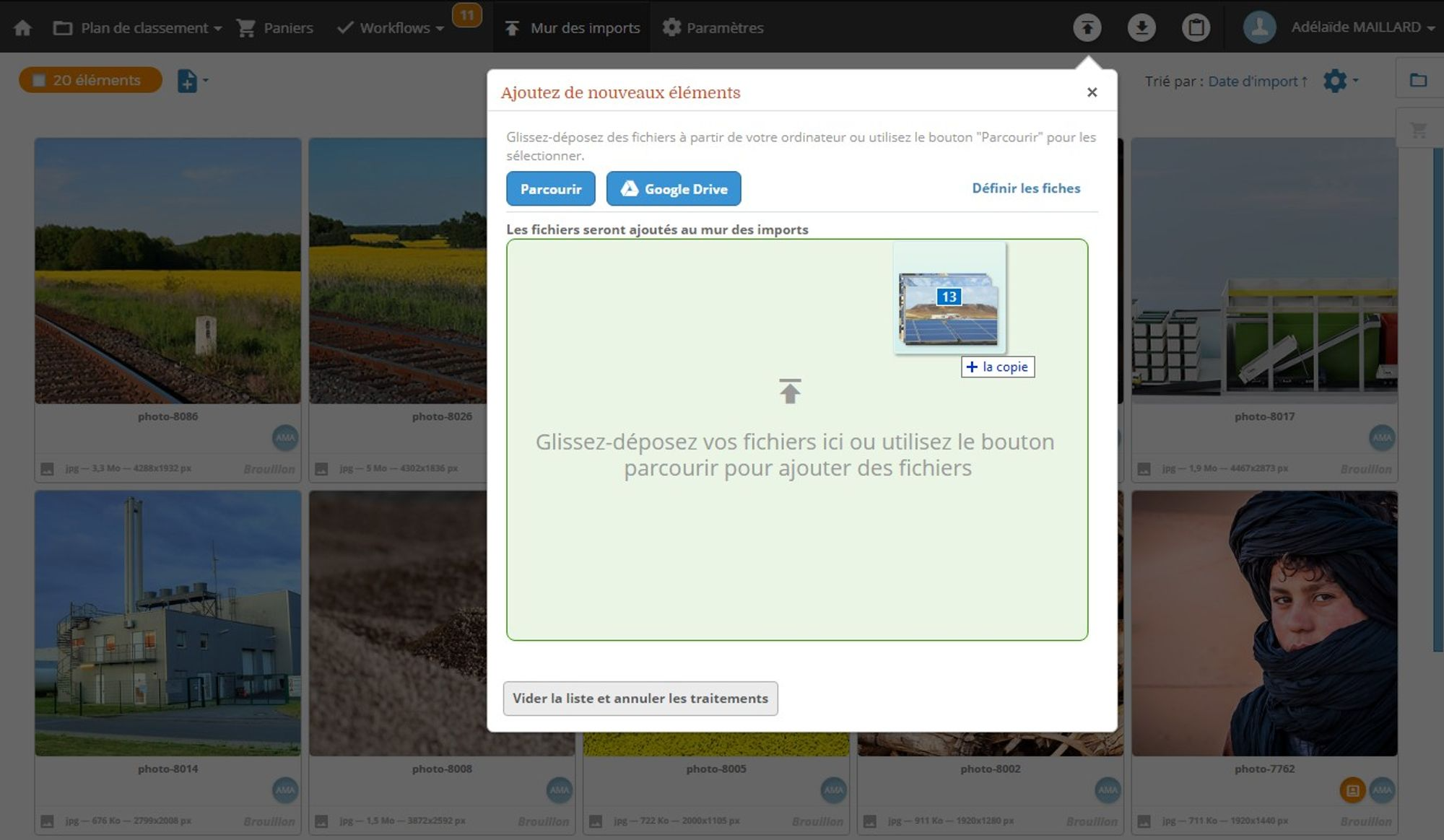Click image type icon of photo-8008
The image size is (1444, 840).
pos(322,821)
